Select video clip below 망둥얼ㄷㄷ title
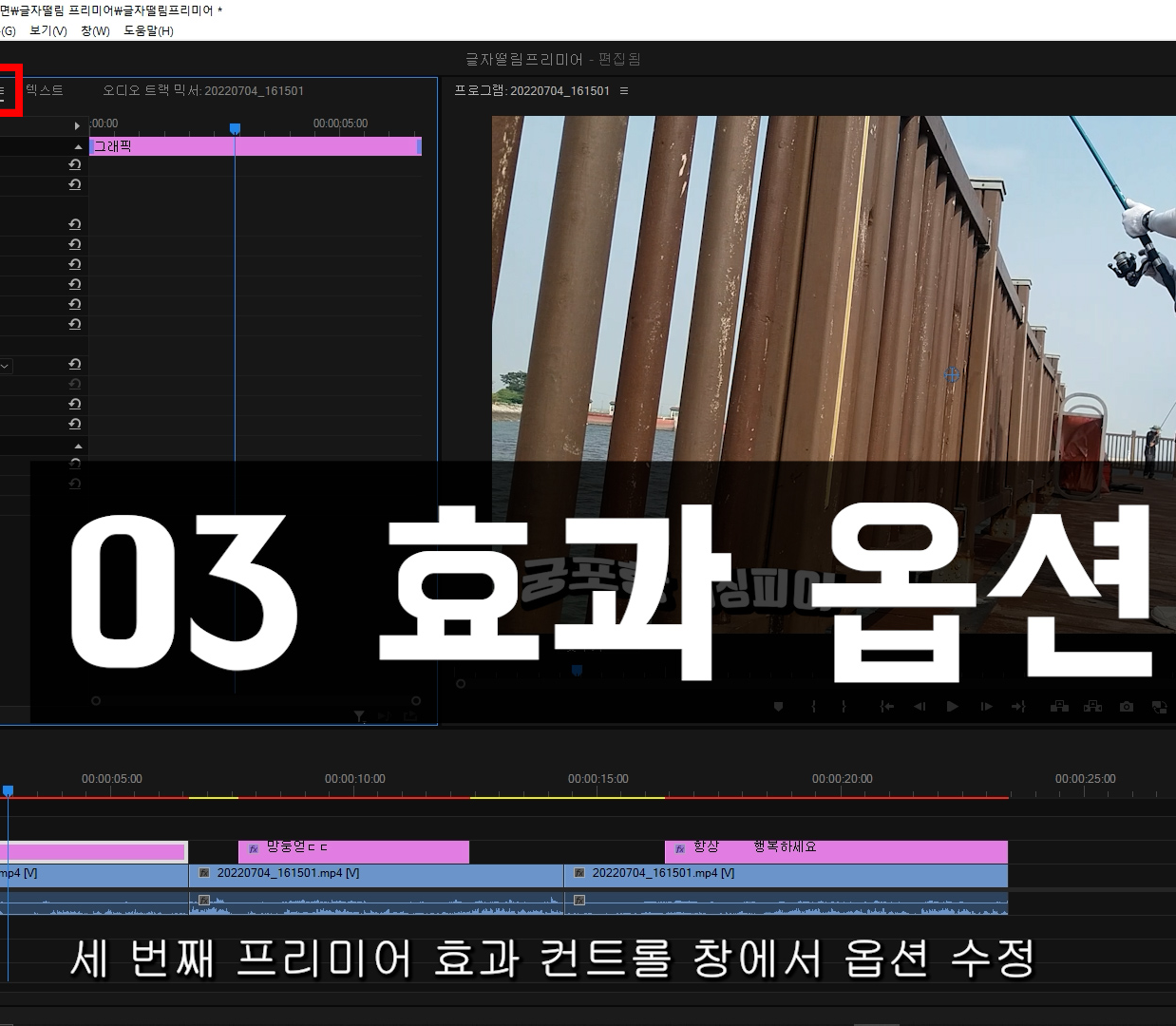 pyautogui.click(x=376, y=875)
